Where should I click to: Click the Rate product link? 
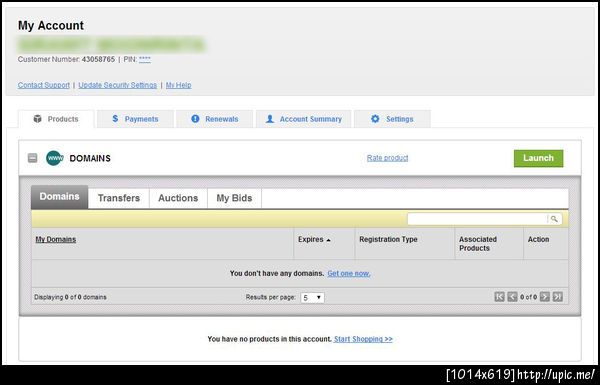pyautogui.click(x=387, y=158)
